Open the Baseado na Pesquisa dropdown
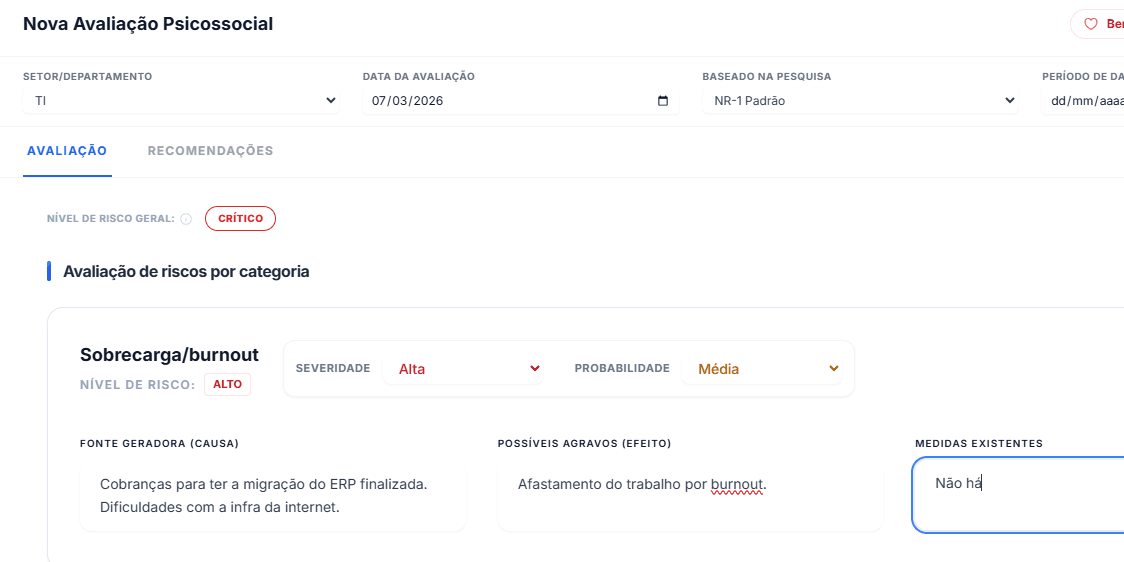 (x=860, y=101)
